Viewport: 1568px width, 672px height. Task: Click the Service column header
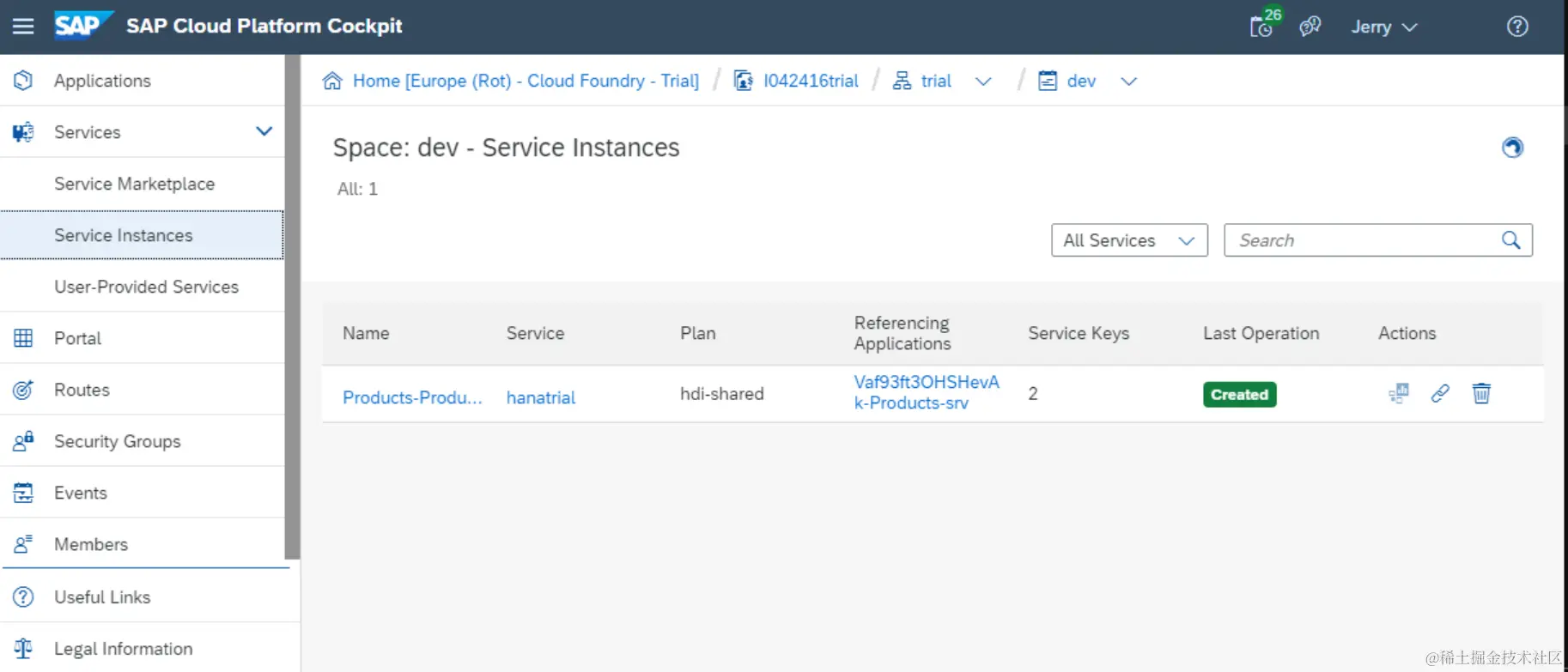(535, 333)
